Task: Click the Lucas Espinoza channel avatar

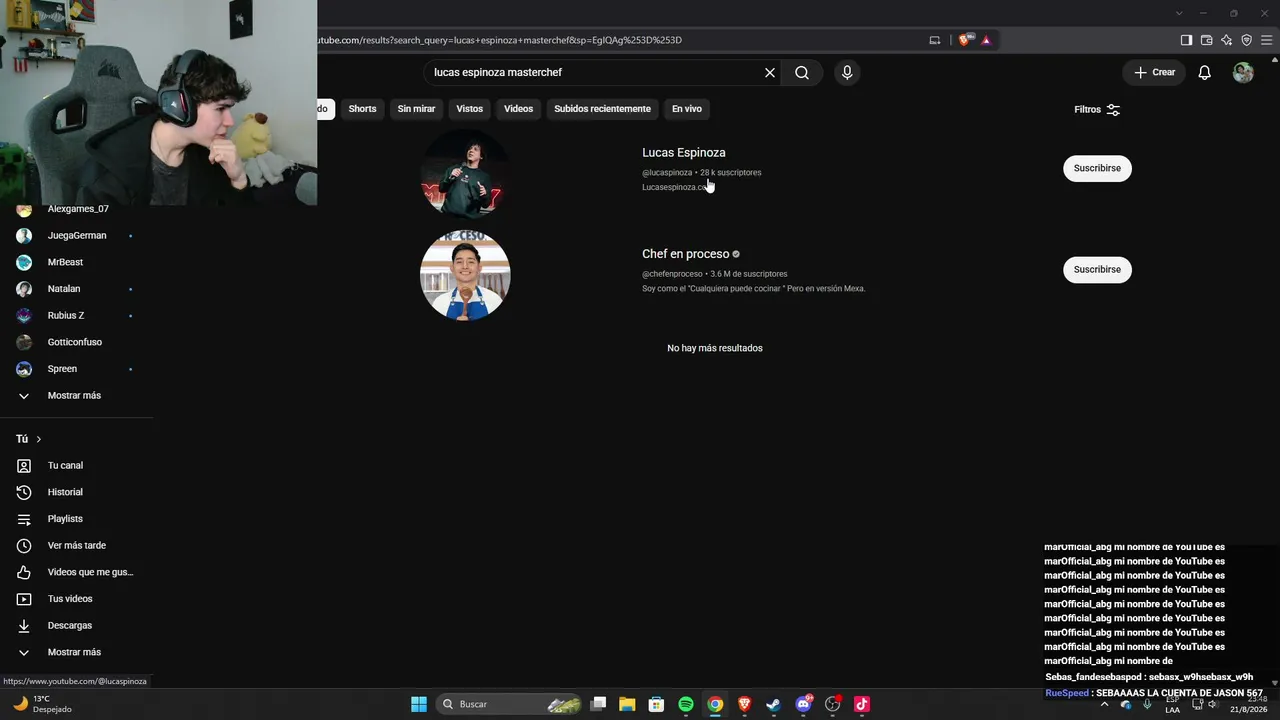Action: coord(465,174)
